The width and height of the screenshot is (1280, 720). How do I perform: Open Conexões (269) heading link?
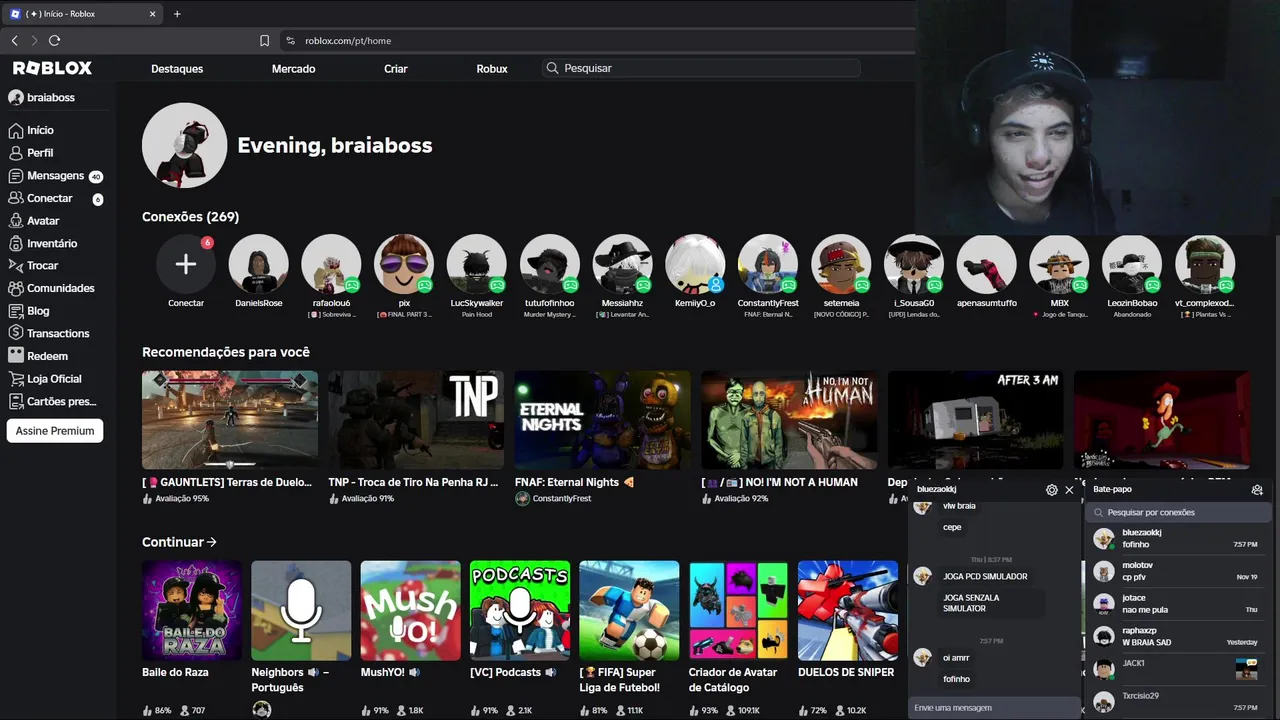pos(190,217)
